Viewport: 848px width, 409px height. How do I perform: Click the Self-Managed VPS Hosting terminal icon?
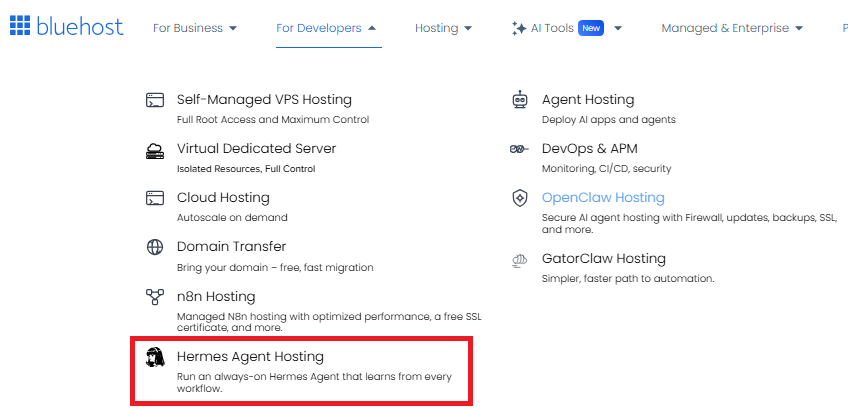tap(155, 100)
